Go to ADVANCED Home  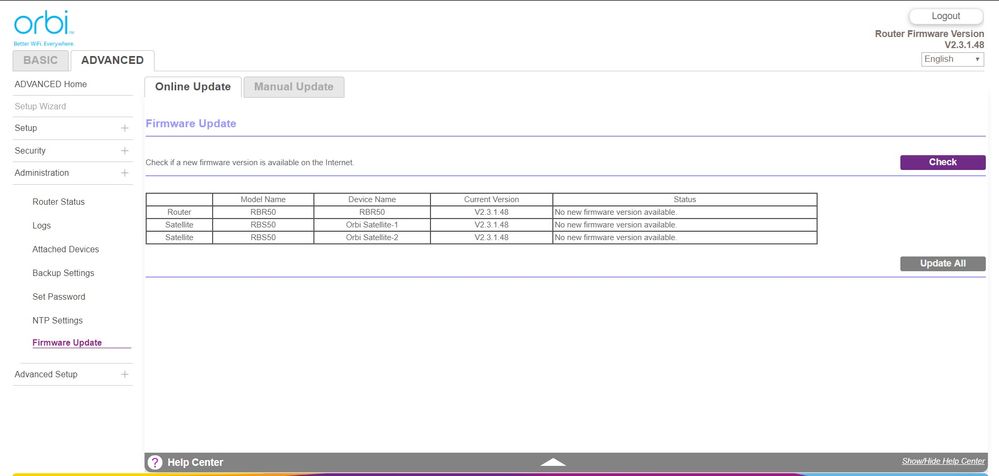pyautogui.click(x=50, y=84)
